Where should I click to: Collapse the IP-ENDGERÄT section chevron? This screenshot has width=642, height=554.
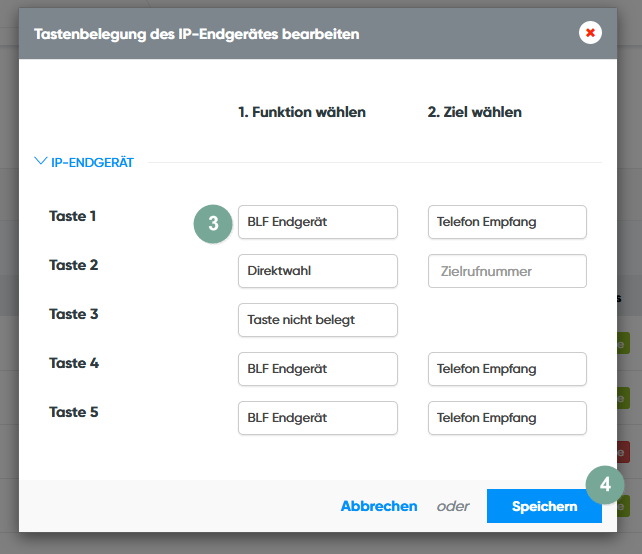pyautogui.click(x=40, y=161)
